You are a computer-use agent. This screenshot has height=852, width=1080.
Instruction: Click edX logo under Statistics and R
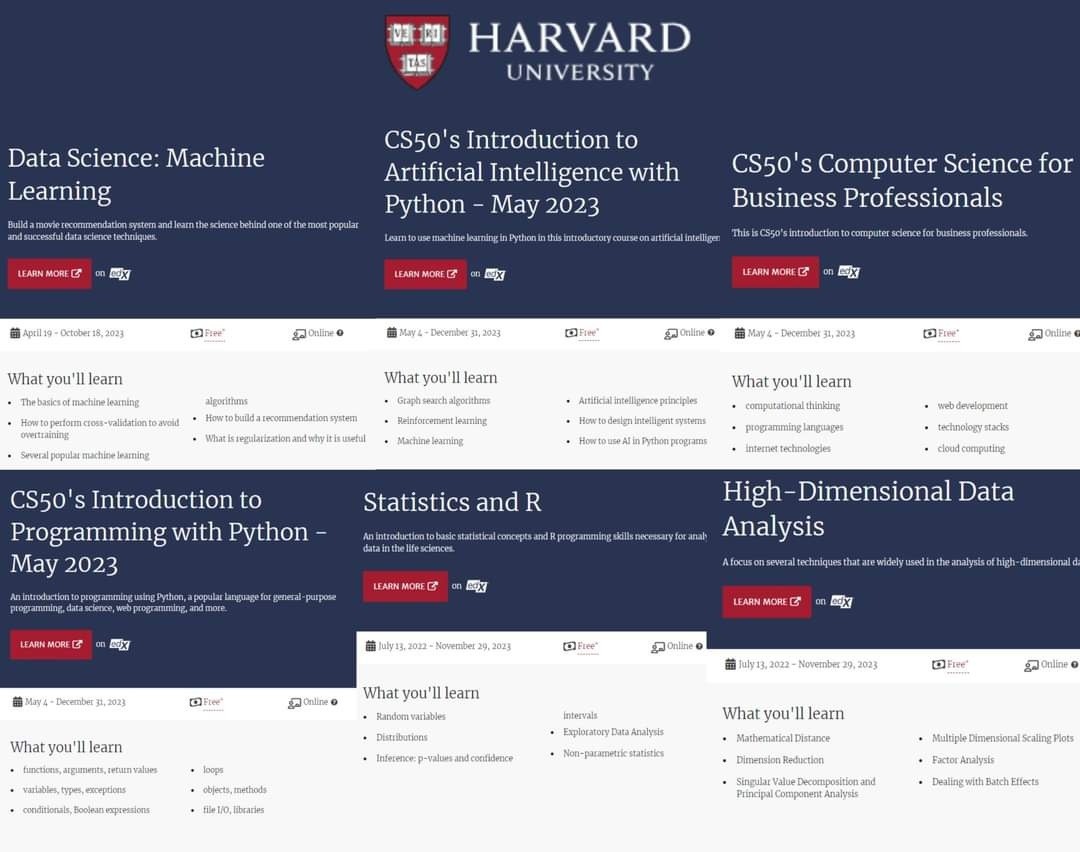coord(477,586)
